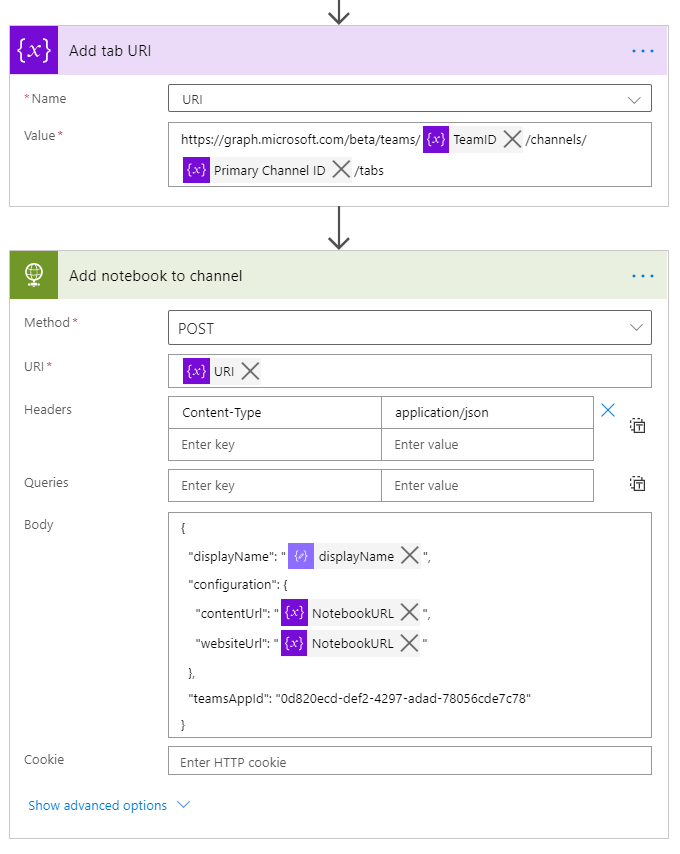This screenshot has height=854, width=680.
Task: Switch Queries to text mode icon
Action: point(637,485)
